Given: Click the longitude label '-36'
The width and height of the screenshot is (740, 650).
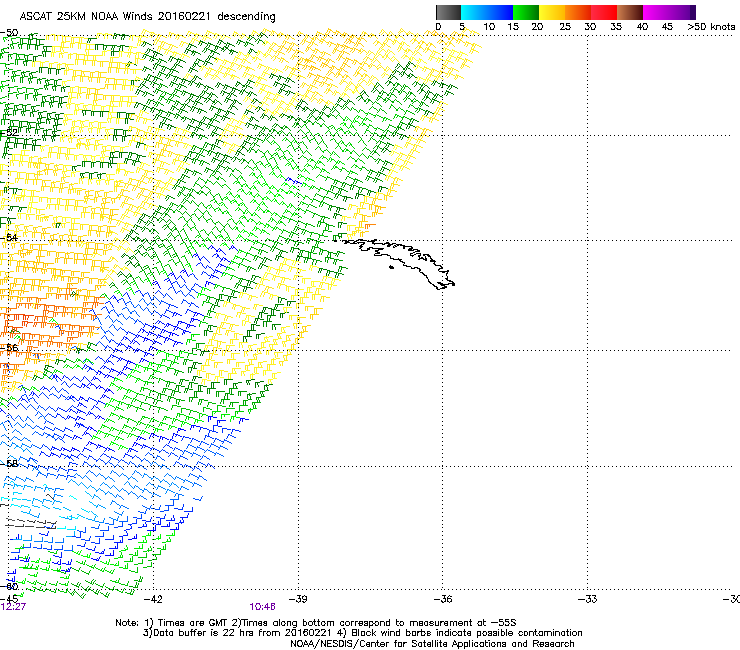Looking at the screenshot, I should (442, 599).
